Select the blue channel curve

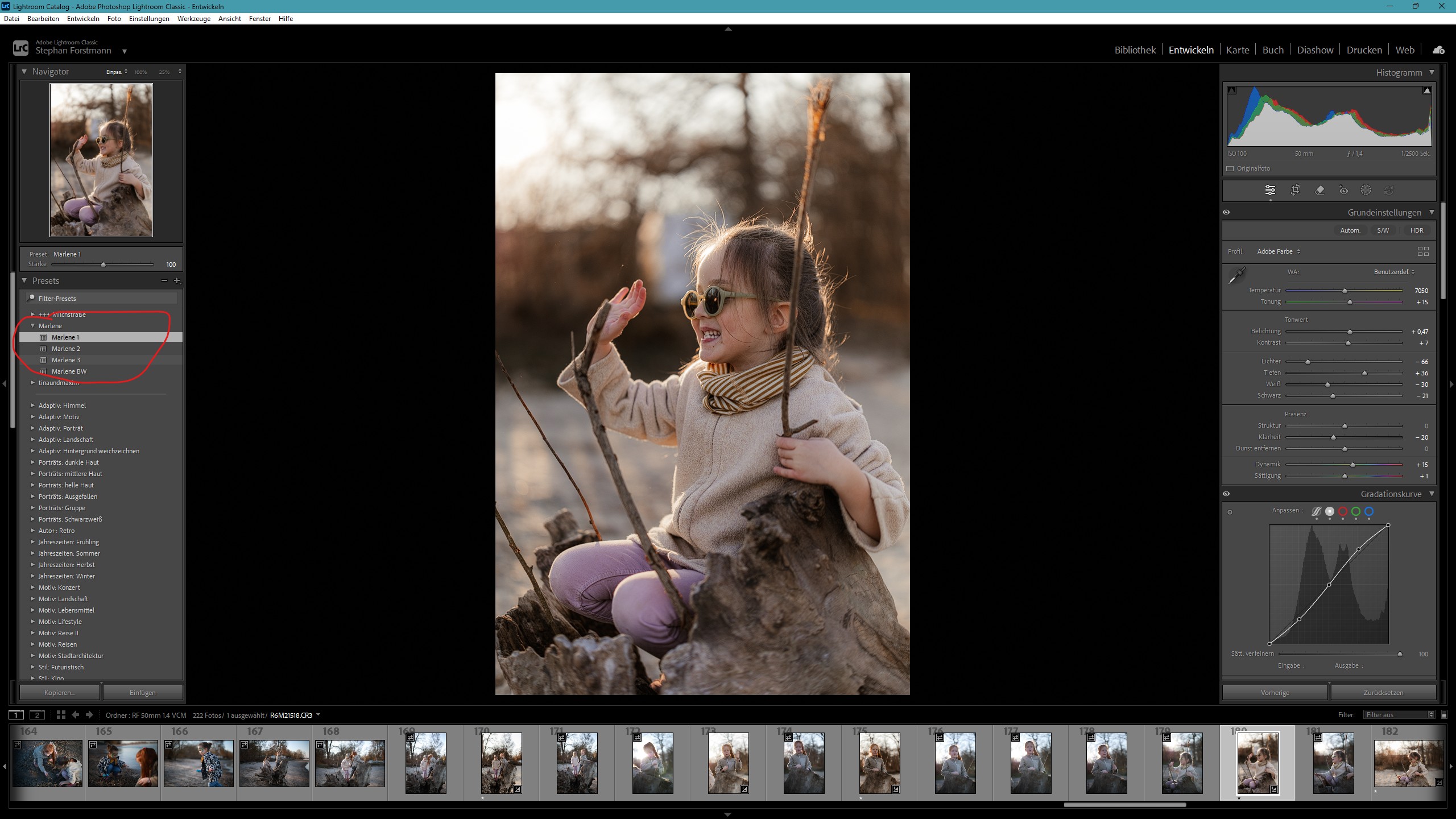pos(1369,511)
